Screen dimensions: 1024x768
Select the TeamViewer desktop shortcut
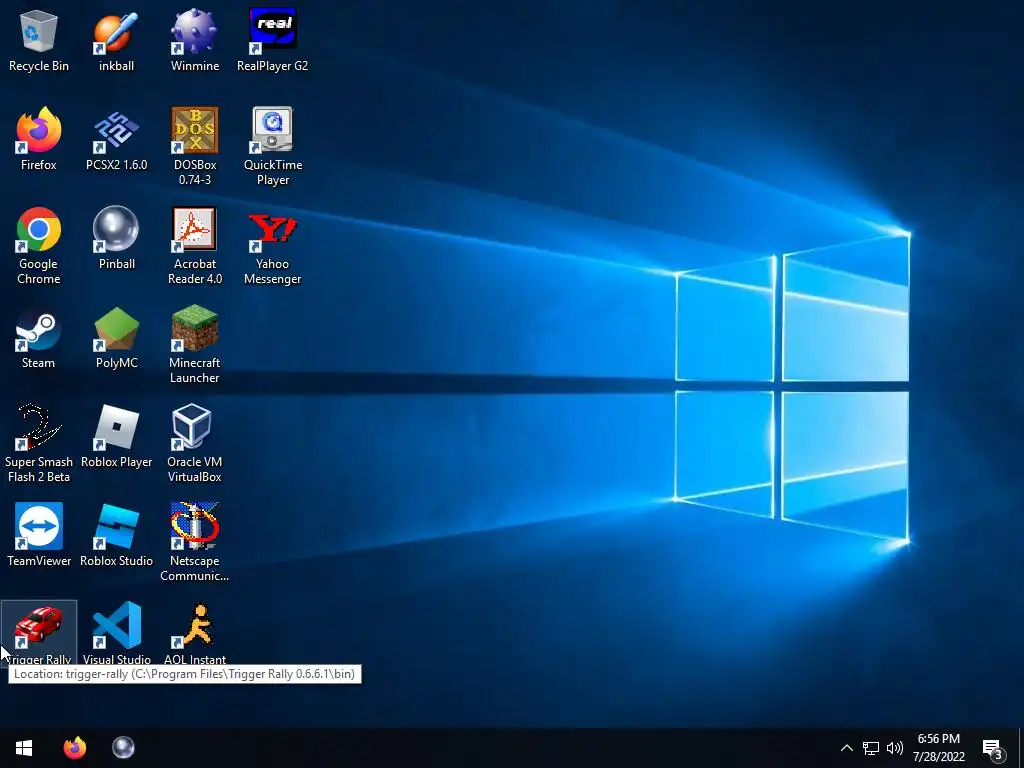pyautogui.click(x=39, y=535)
